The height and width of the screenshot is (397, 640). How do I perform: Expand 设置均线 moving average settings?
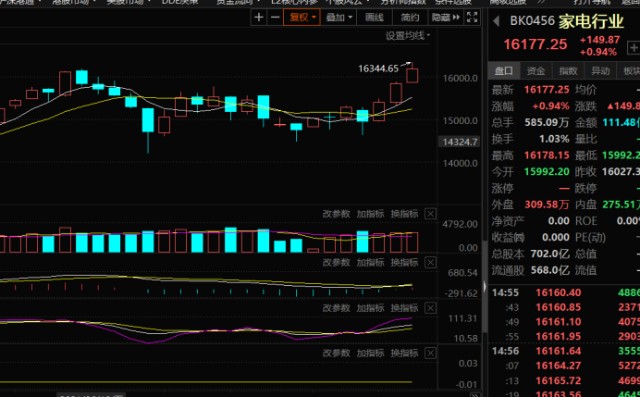point(407,36)
